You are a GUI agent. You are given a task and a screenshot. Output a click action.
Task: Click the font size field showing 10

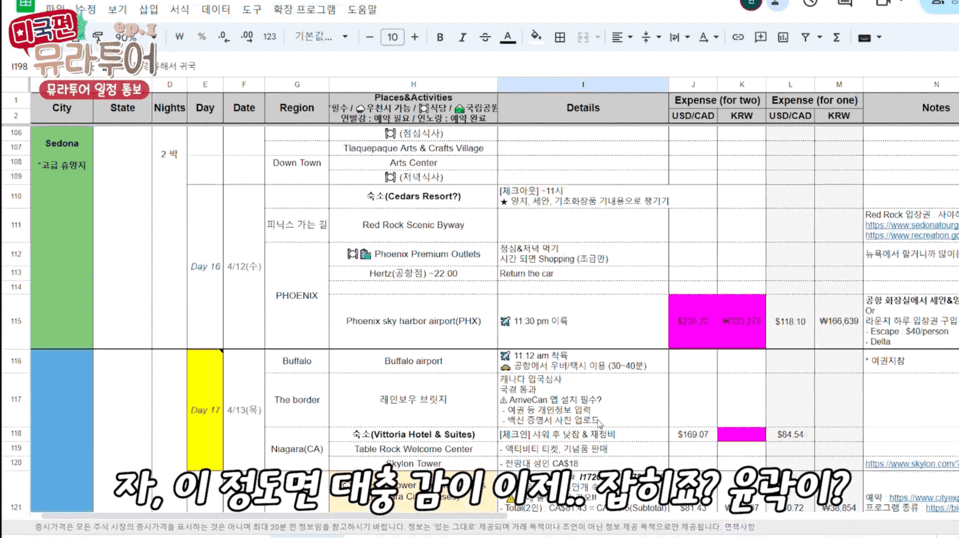pos(392,37)
